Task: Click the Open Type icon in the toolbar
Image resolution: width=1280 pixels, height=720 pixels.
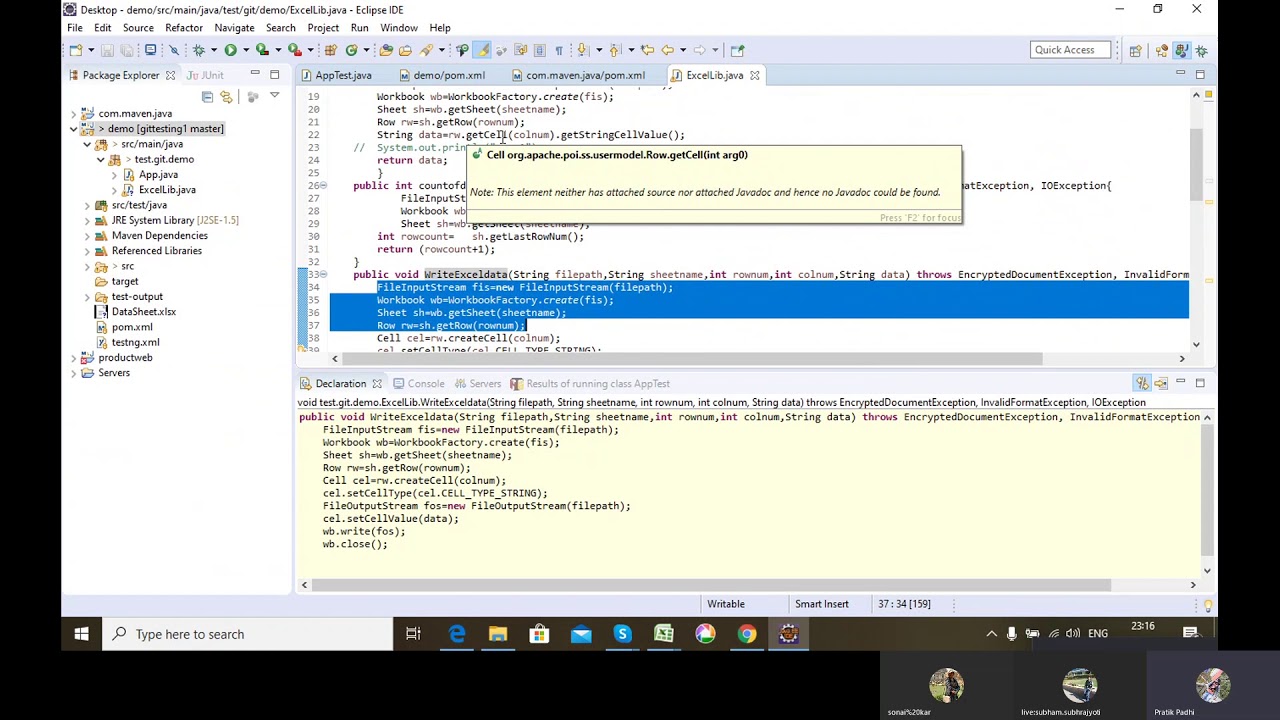Action: pos(386,50)
